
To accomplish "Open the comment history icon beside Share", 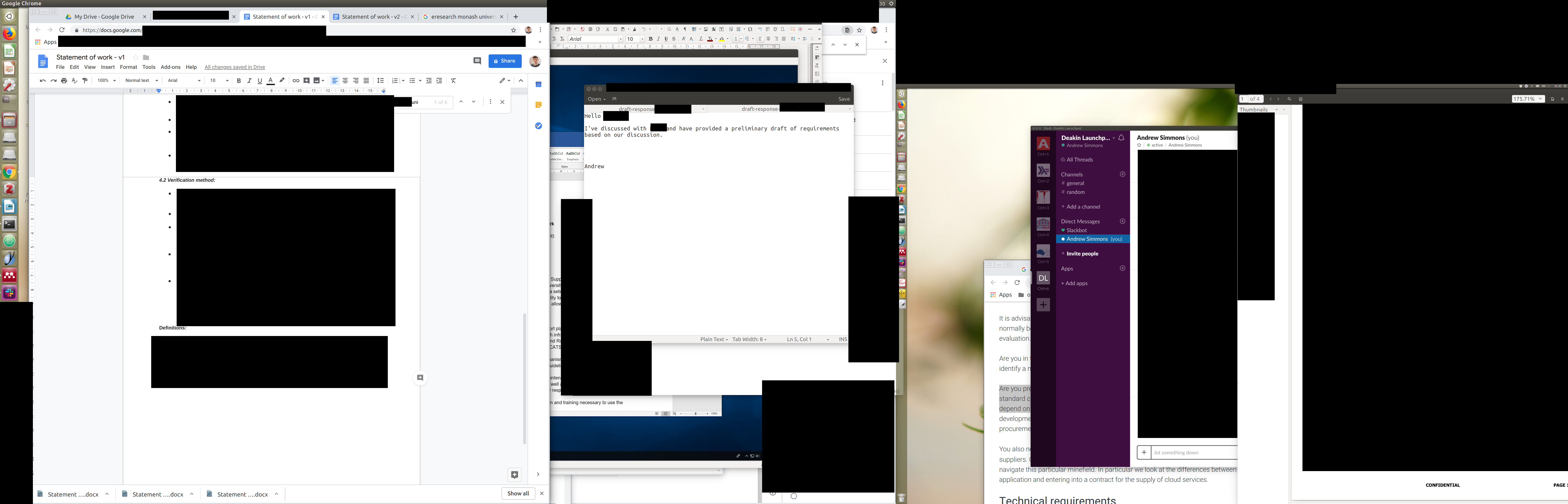I will coord(477,61).
